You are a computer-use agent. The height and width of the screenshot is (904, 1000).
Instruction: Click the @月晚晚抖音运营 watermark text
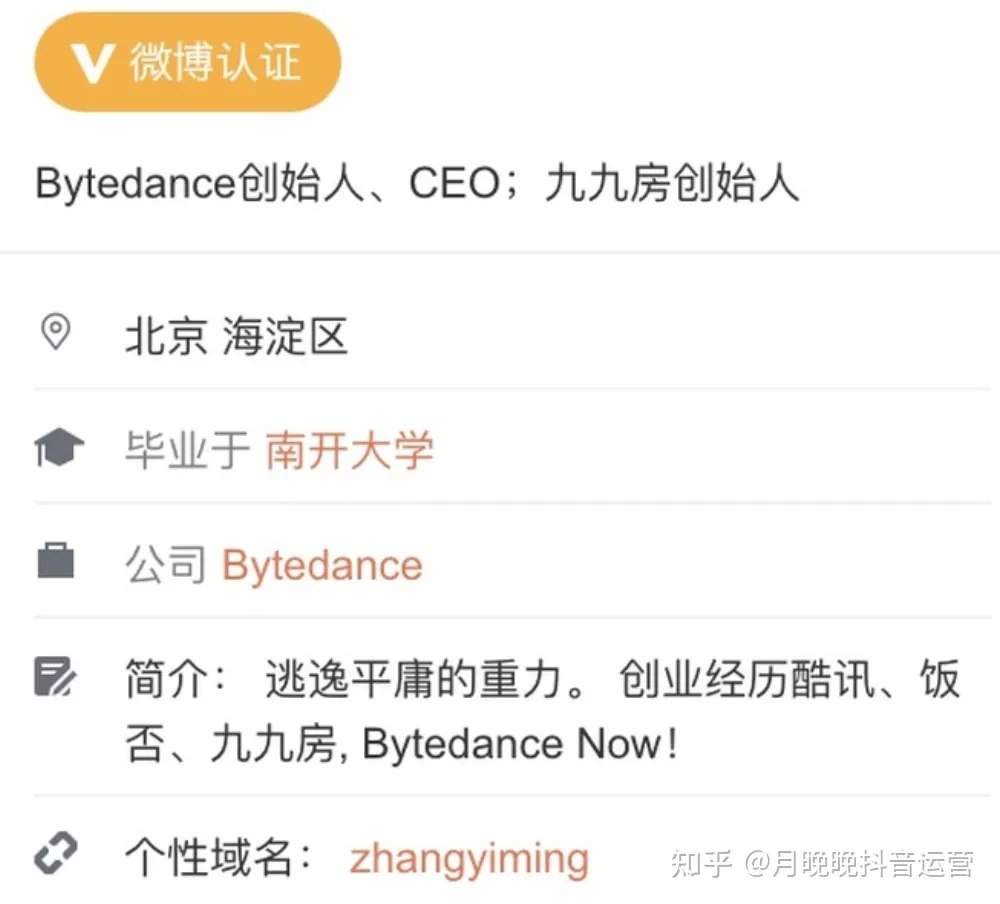[858, 863]
